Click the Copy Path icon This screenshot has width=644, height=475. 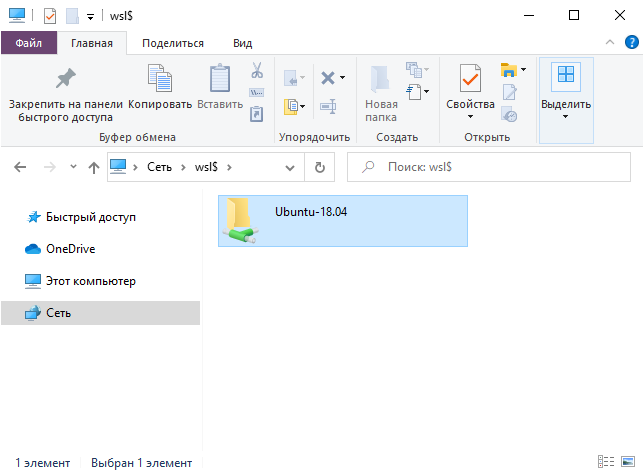257,92
